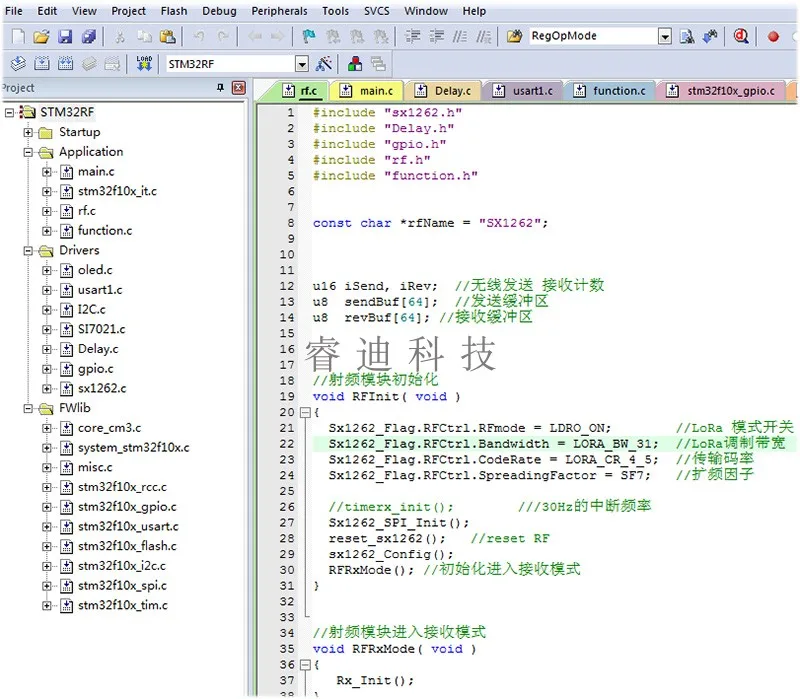Click the Build target icon
This screenshot has width=800, height=699.
[x=40, y=63]
